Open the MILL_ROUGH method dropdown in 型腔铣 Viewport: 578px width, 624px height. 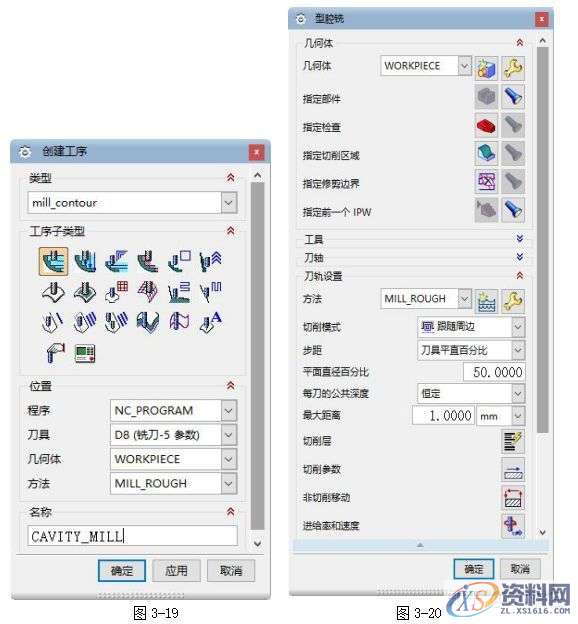[x=465, y=298]
